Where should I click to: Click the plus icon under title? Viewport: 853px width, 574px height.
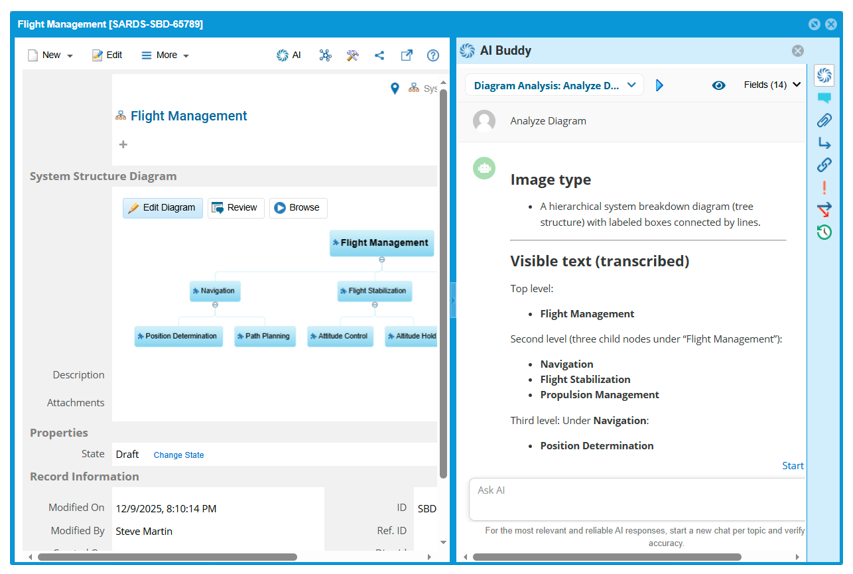(x=123, y=144)
